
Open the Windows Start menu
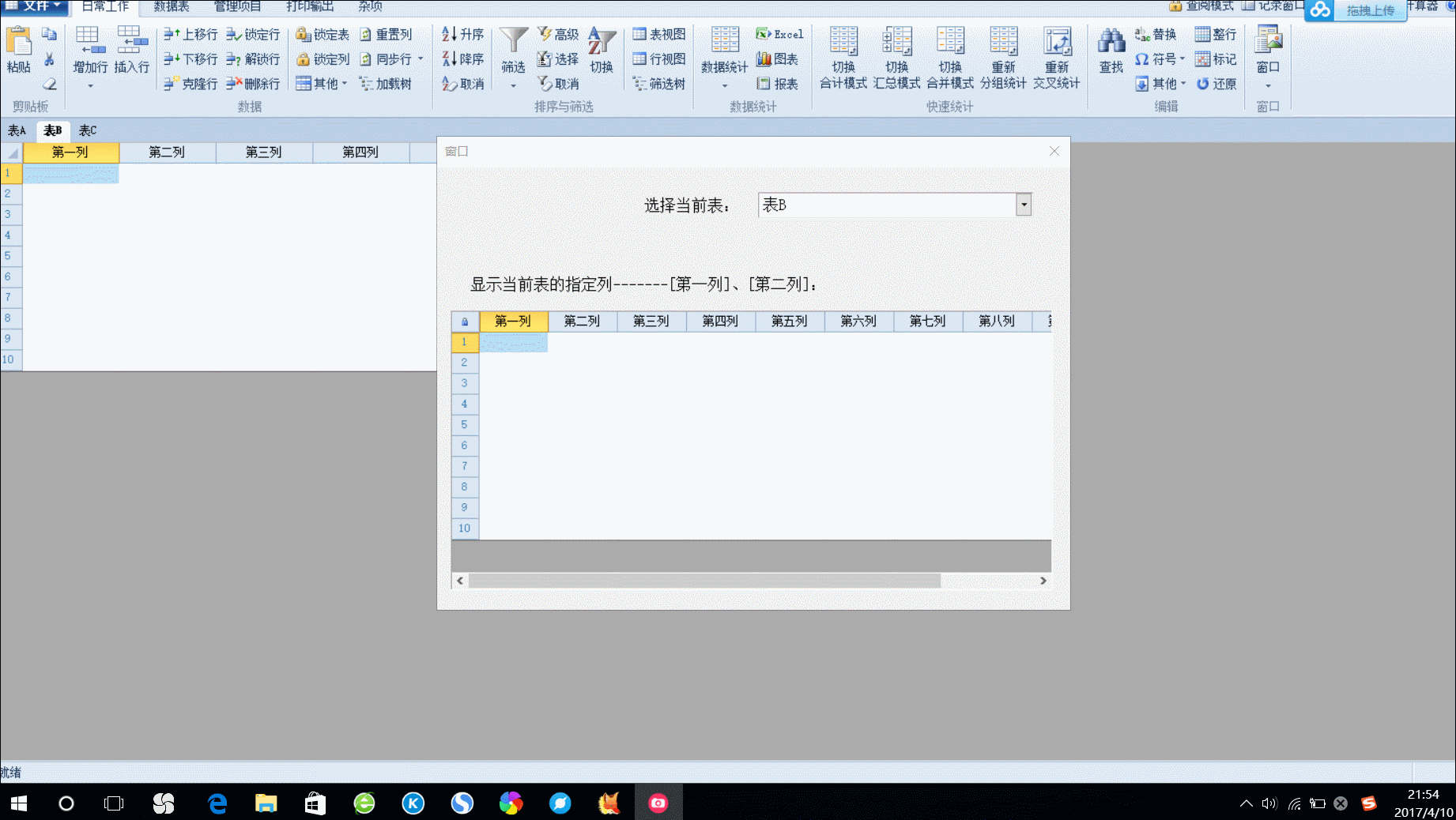(19, 803)
